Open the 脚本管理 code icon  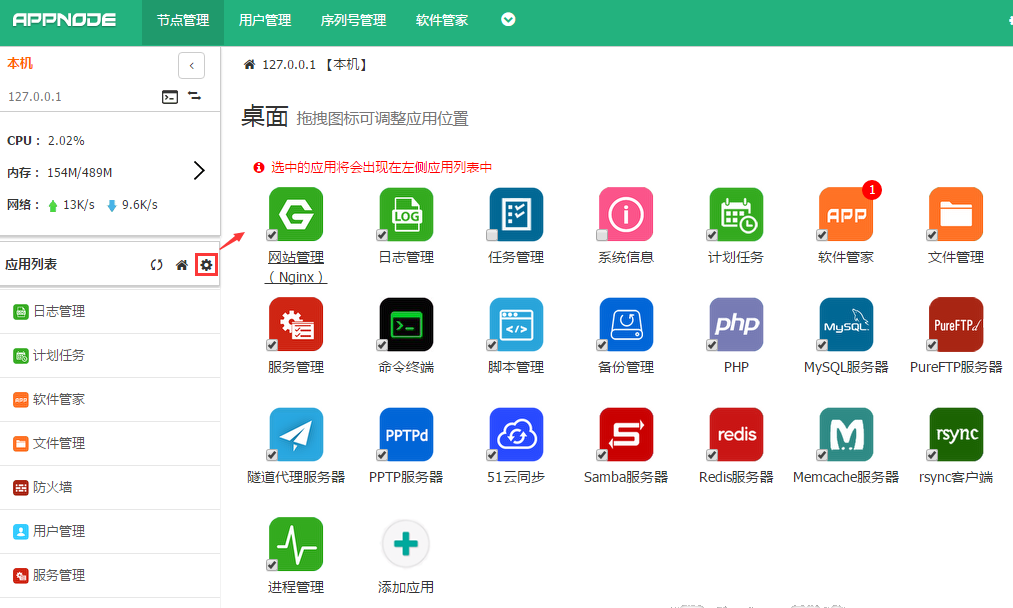[516, 324]
